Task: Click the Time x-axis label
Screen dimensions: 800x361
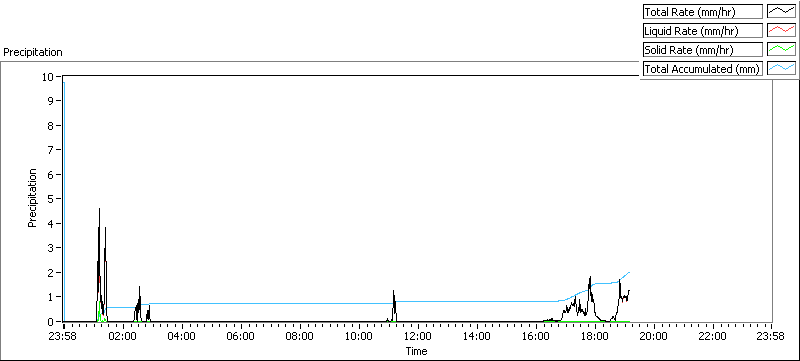Action: point(416,351)
